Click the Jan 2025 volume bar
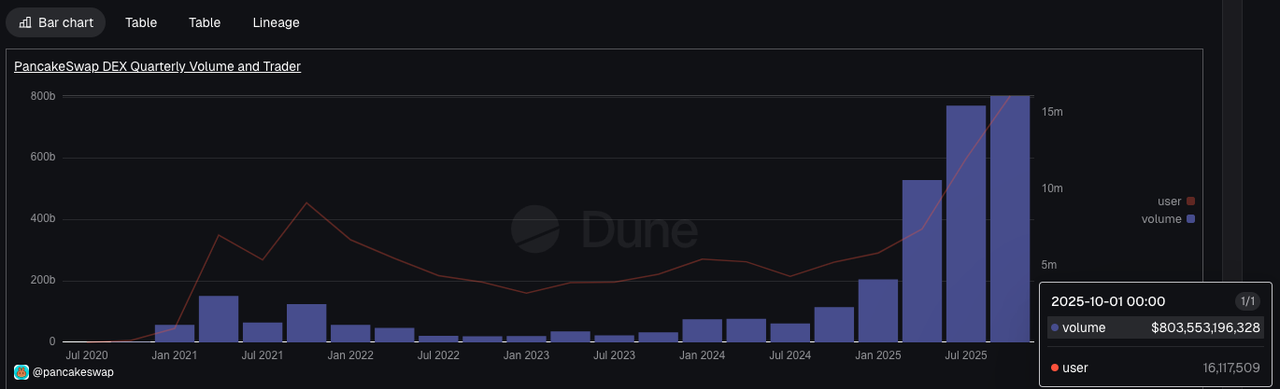The height and width of the screenshot is (389, 1280). tap(878, 311)
